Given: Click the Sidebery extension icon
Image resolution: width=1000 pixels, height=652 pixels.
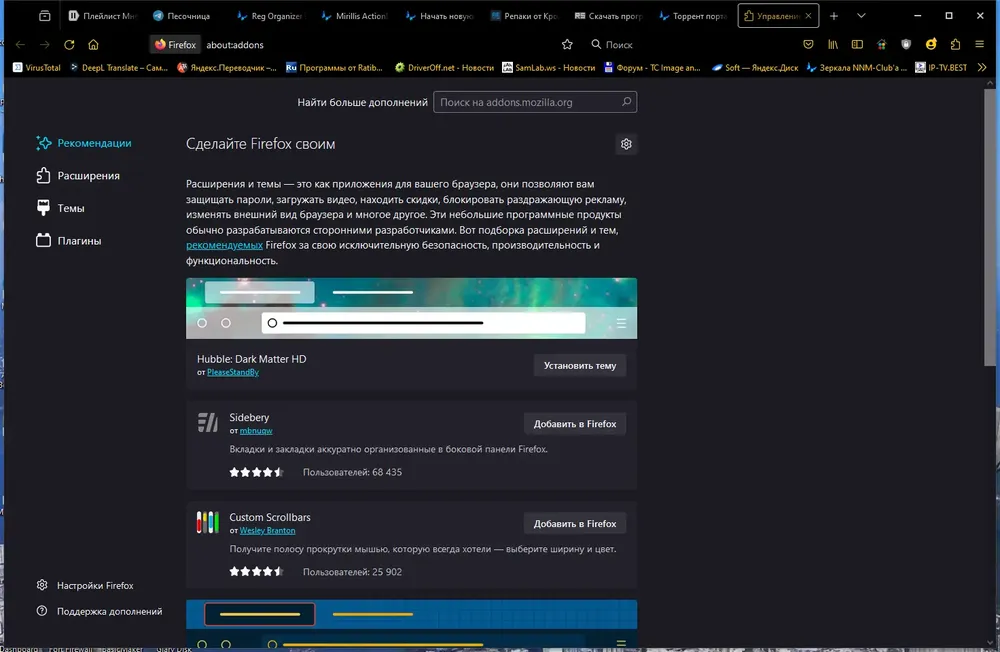Looking at the screenshot, I should (207, 422).
